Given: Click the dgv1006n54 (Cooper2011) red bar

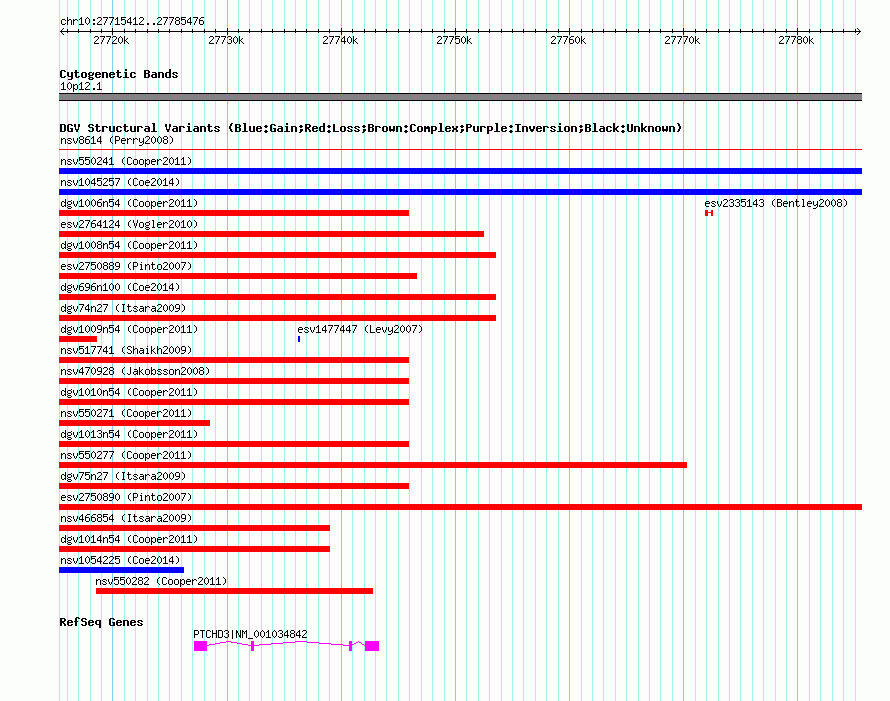Looking at the screenshot, I should pyautogui.click(x=234, y=213).
